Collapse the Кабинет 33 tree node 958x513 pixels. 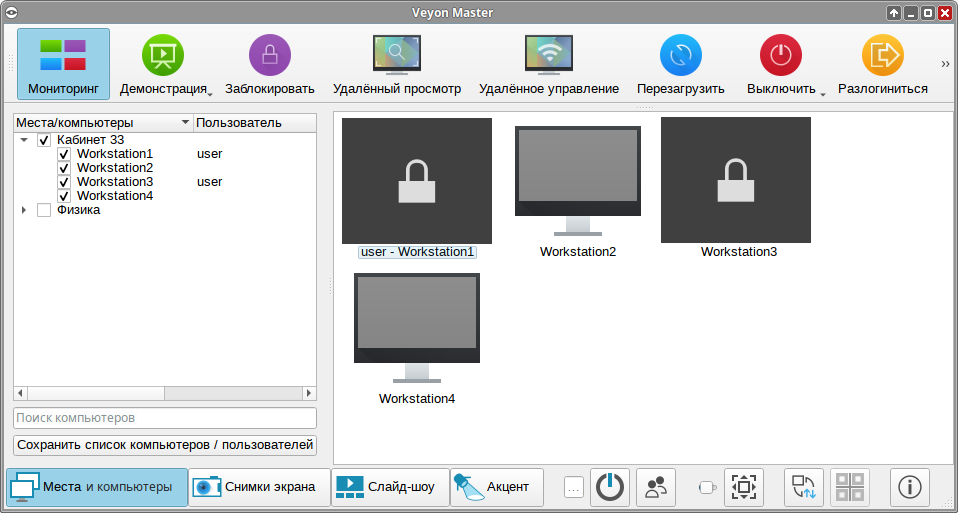coord(24,140)
